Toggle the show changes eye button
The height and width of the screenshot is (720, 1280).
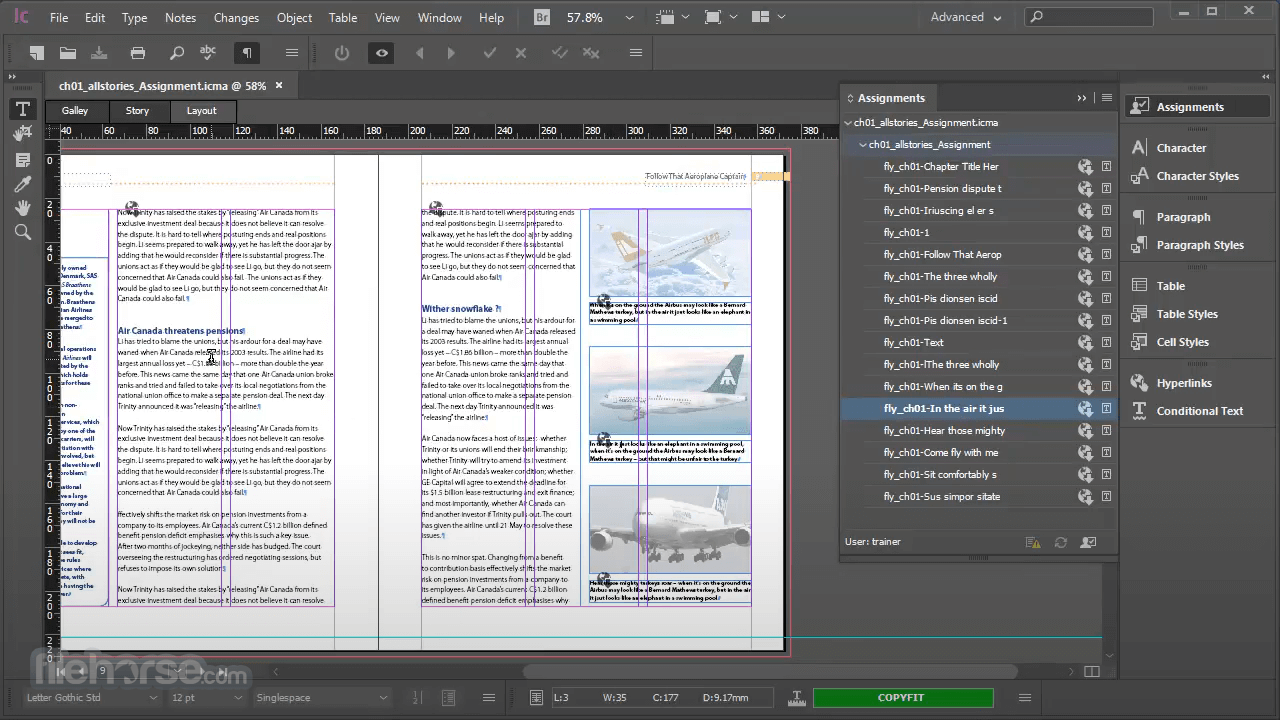click(381, 53)
